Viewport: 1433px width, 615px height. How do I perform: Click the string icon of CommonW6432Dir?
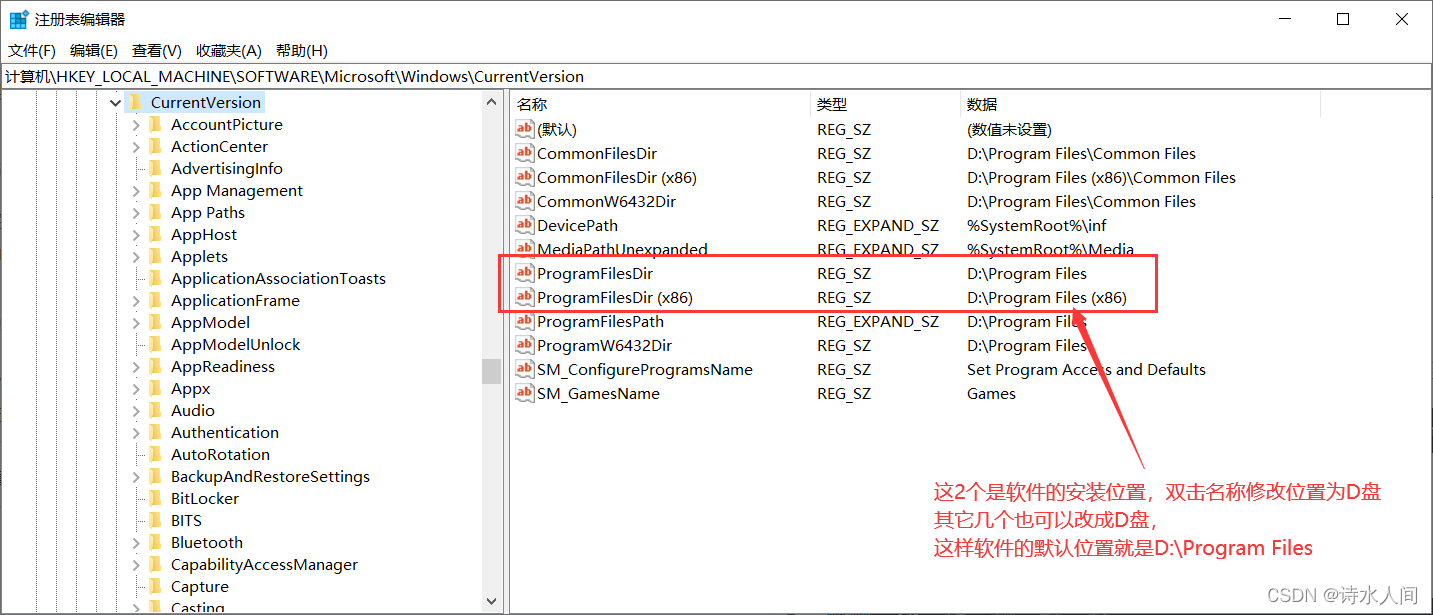pyautogui.click(x=525, y=201)
